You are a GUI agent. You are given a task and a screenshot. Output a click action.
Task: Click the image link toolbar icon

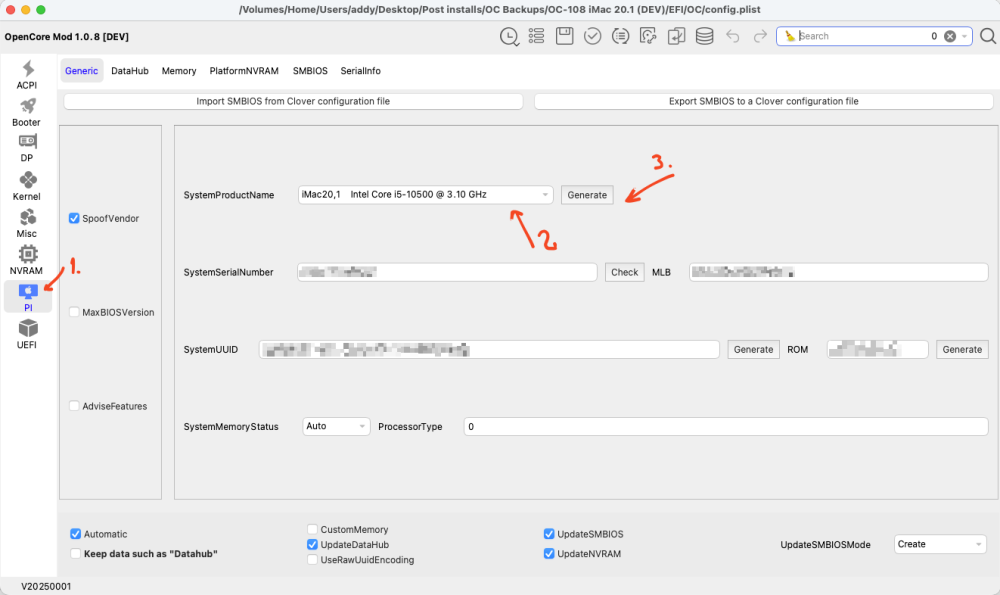click(x=648, y=36)
